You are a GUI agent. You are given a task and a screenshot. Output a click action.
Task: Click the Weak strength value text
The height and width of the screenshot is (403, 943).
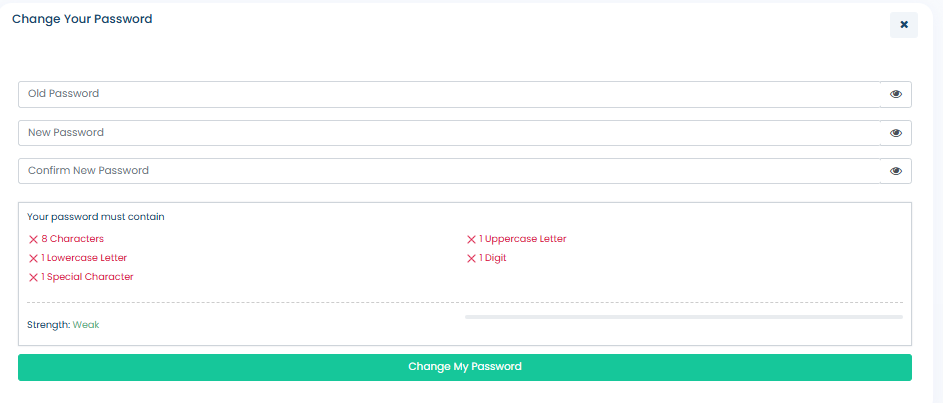click(86, 325)
